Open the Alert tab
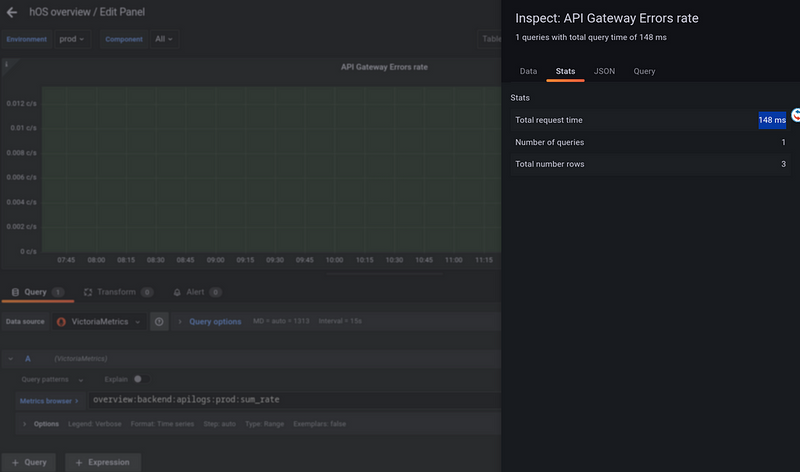The width and height of the screenshot is (800, 472). point(197,292)
